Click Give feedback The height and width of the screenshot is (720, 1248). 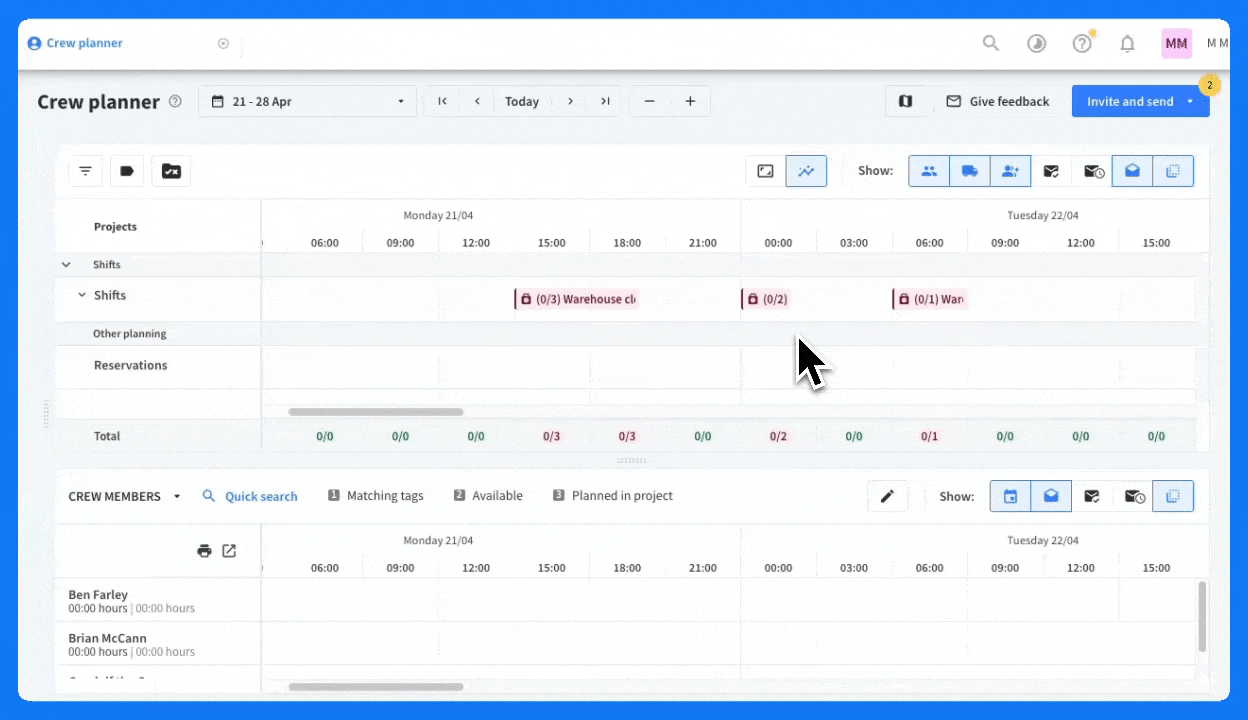point(998,101)
